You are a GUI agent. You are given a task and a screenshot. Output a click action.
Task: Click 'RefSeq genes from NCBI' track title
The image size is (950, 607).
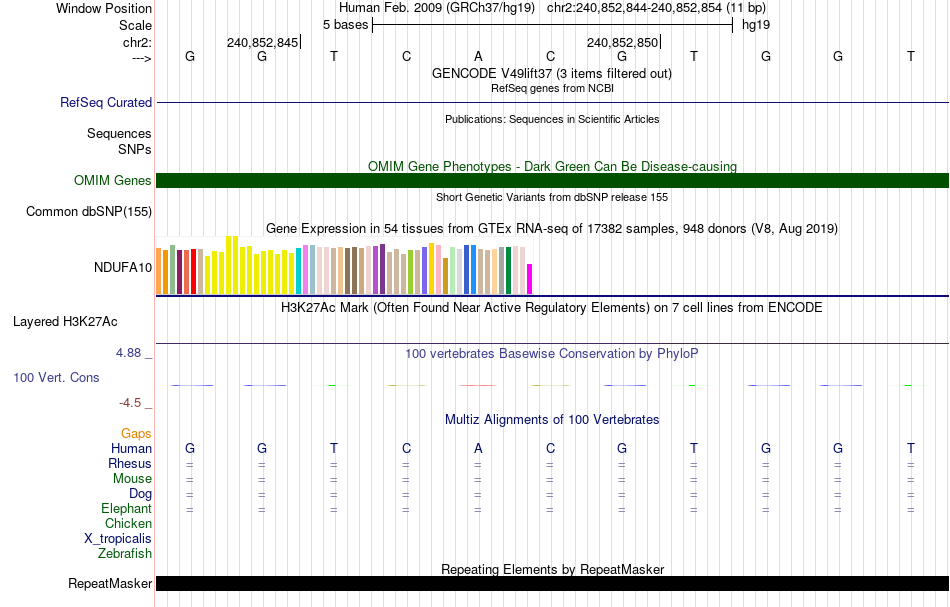(x=553, y=88)
